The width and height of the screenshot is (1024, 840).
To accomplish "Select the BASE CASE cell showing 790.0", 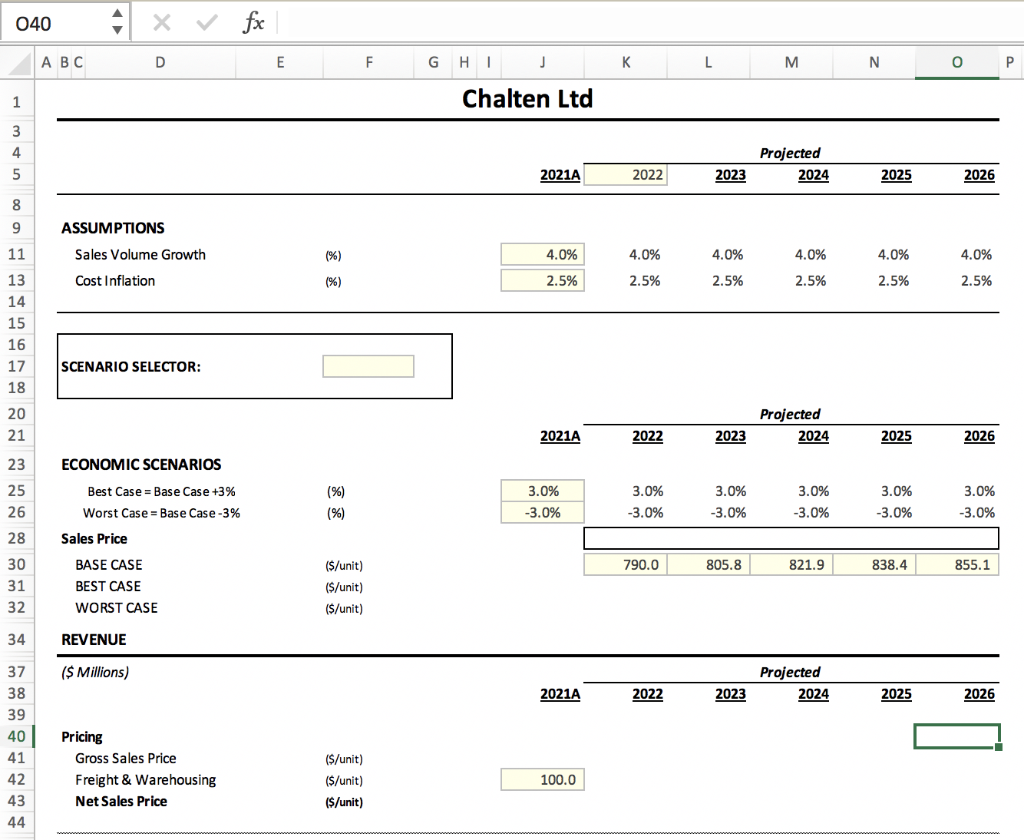I will coord(625,563).
